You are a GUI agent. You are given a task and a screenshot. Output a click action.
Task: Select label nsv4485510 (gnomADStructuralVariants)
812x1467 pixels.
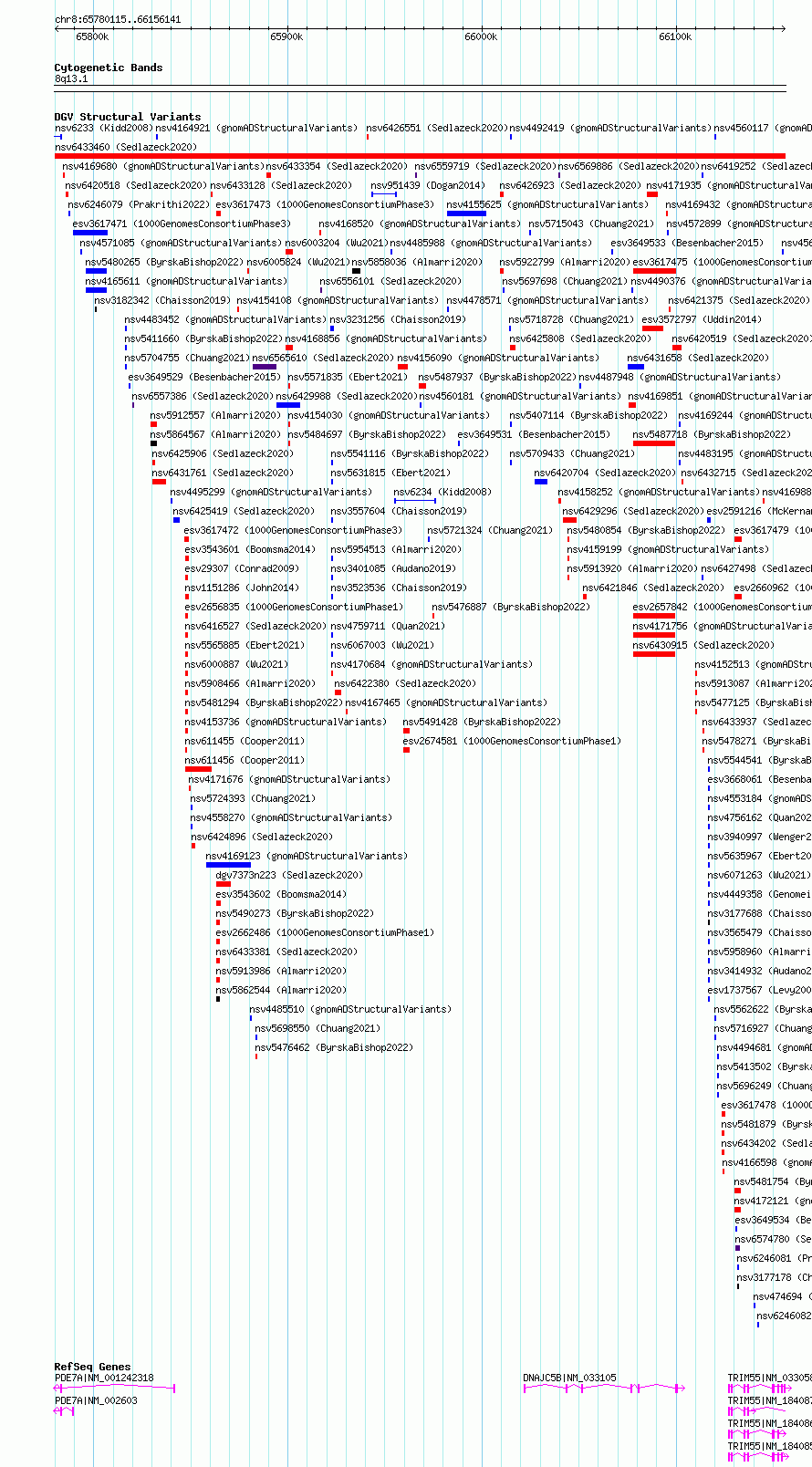(350, 1009)
